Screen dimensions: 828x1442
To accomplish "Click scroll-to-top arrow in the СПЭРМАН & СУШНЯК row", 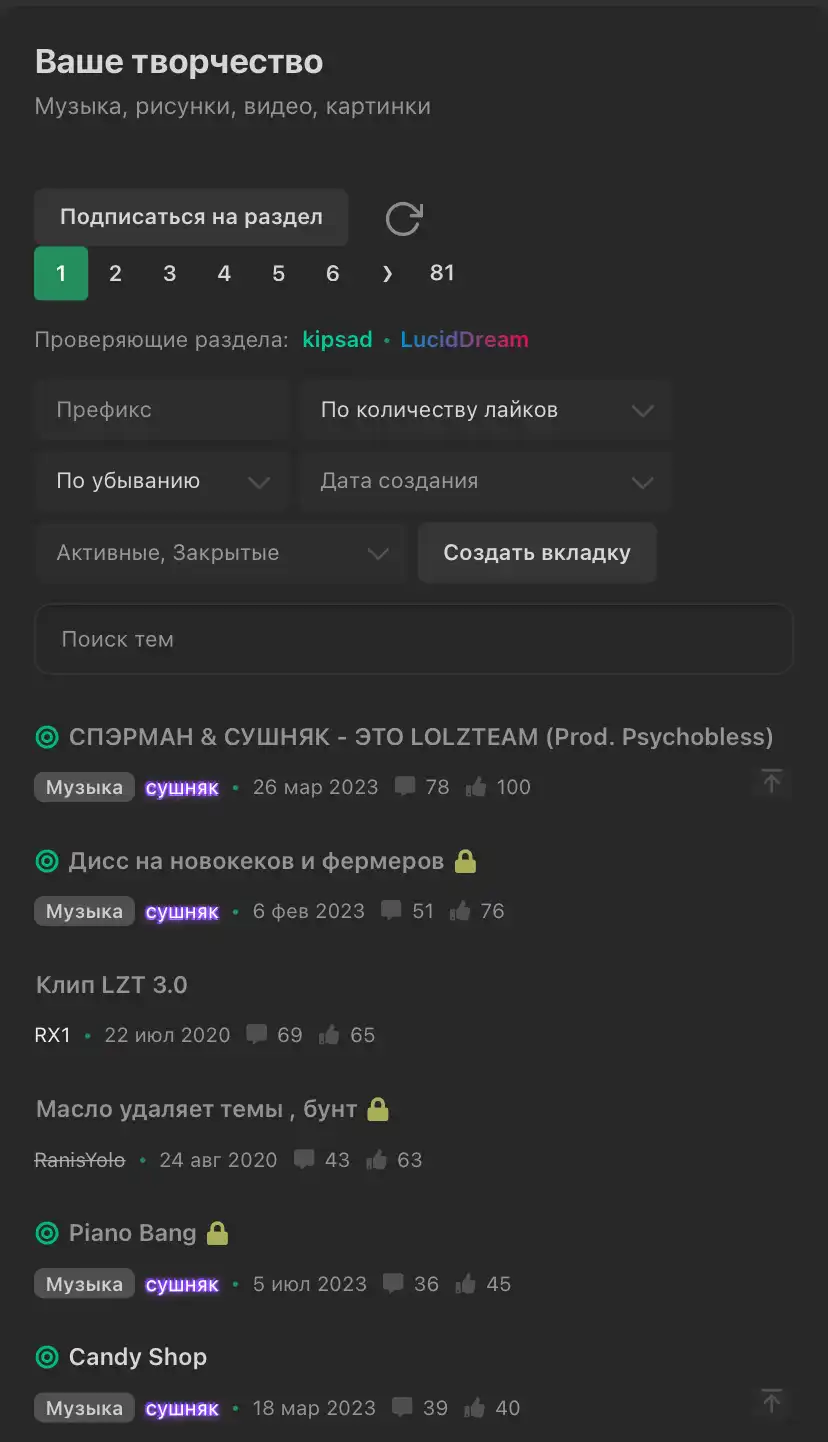I will (x=771, y=782).
